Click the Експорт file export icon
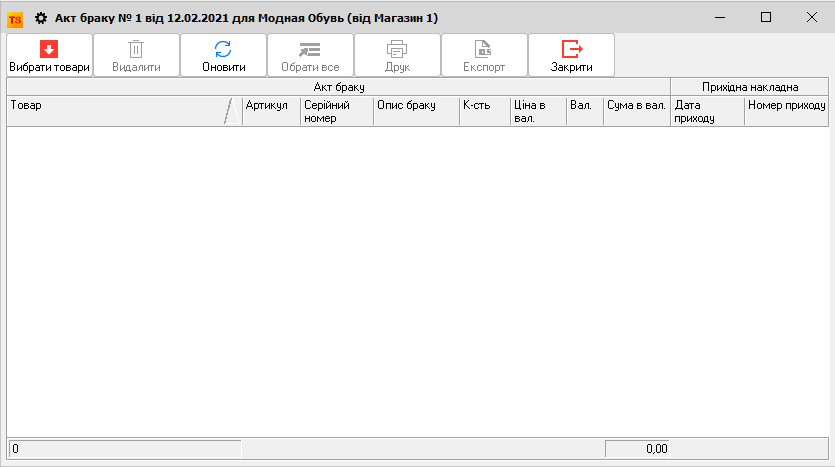835x467 pixels. 483,49
